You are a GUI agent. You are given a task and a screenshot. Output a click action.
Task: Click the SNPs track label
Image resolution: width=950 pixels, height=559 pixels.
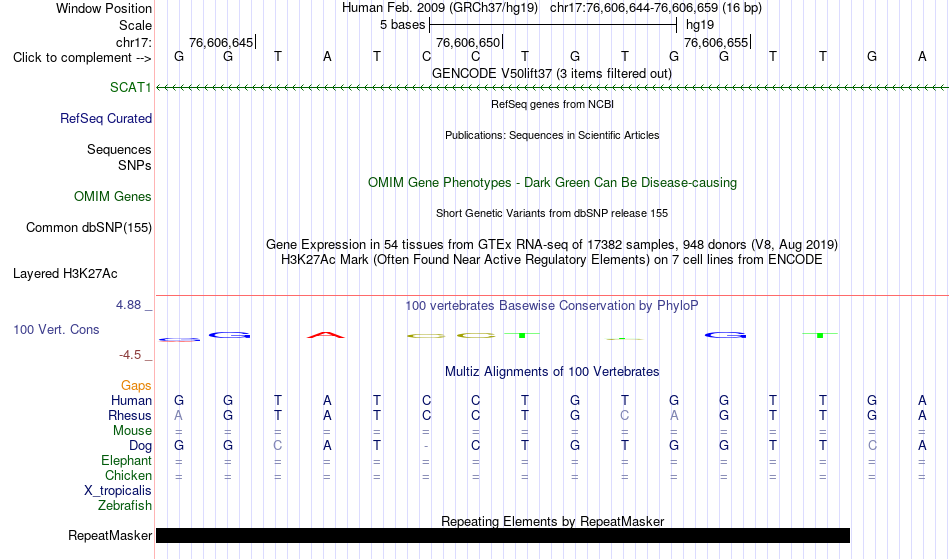(x=135, y=165)
